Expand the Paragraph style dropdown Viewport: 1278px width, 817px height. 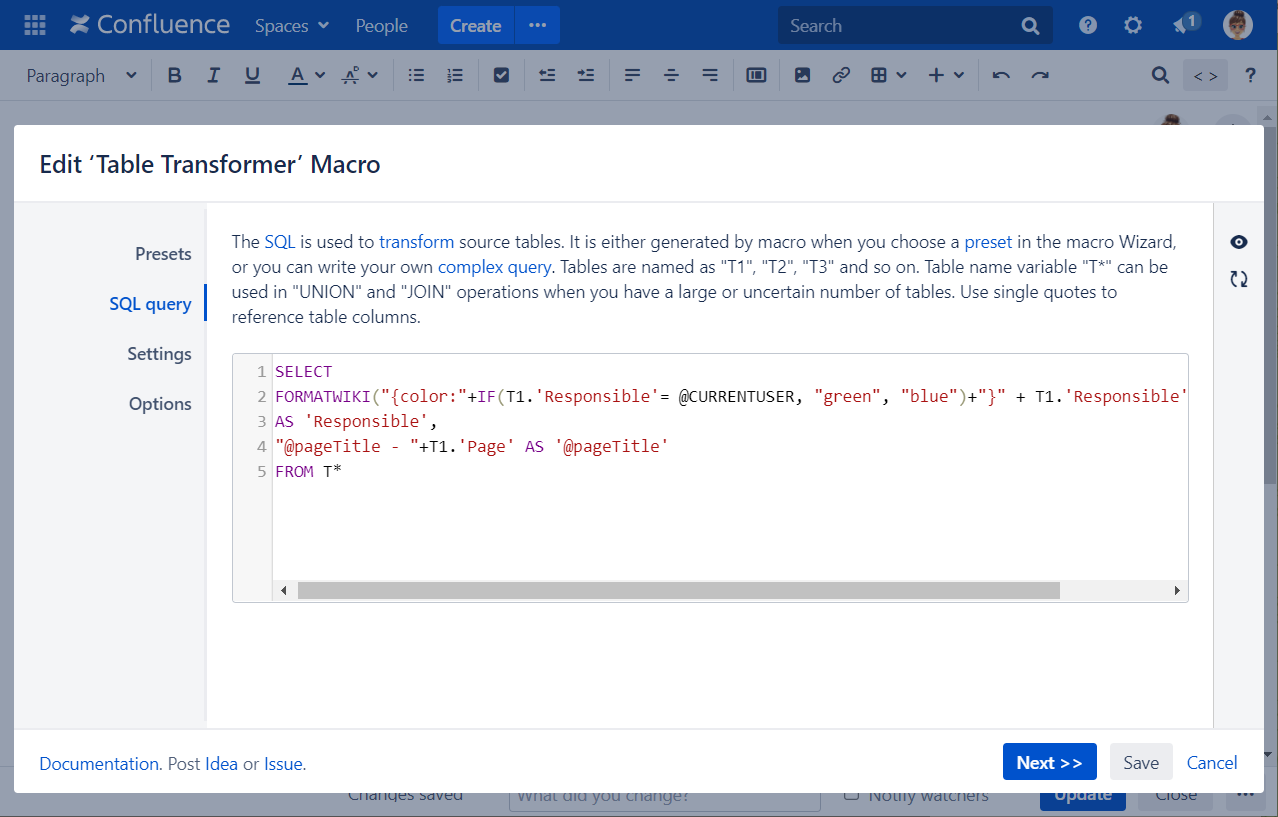[x=82, y=75]
